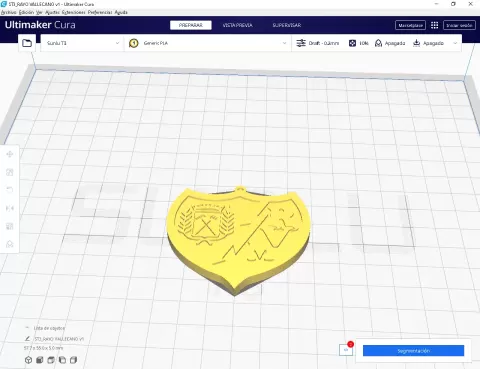Open the Archivo menu

pos(9,12)
